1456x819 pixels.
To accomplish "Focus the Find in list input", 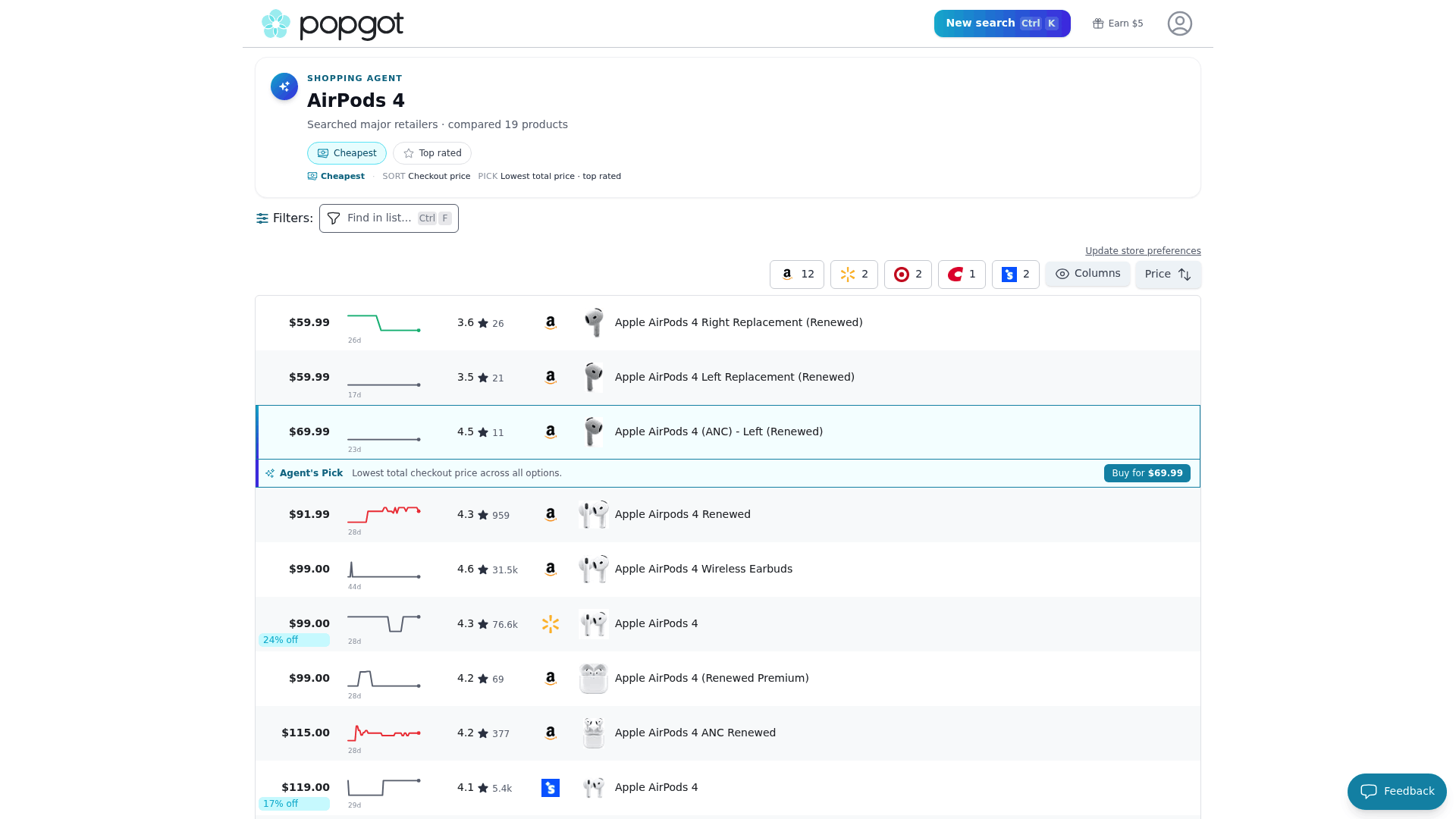I will [x=388, y=218].
